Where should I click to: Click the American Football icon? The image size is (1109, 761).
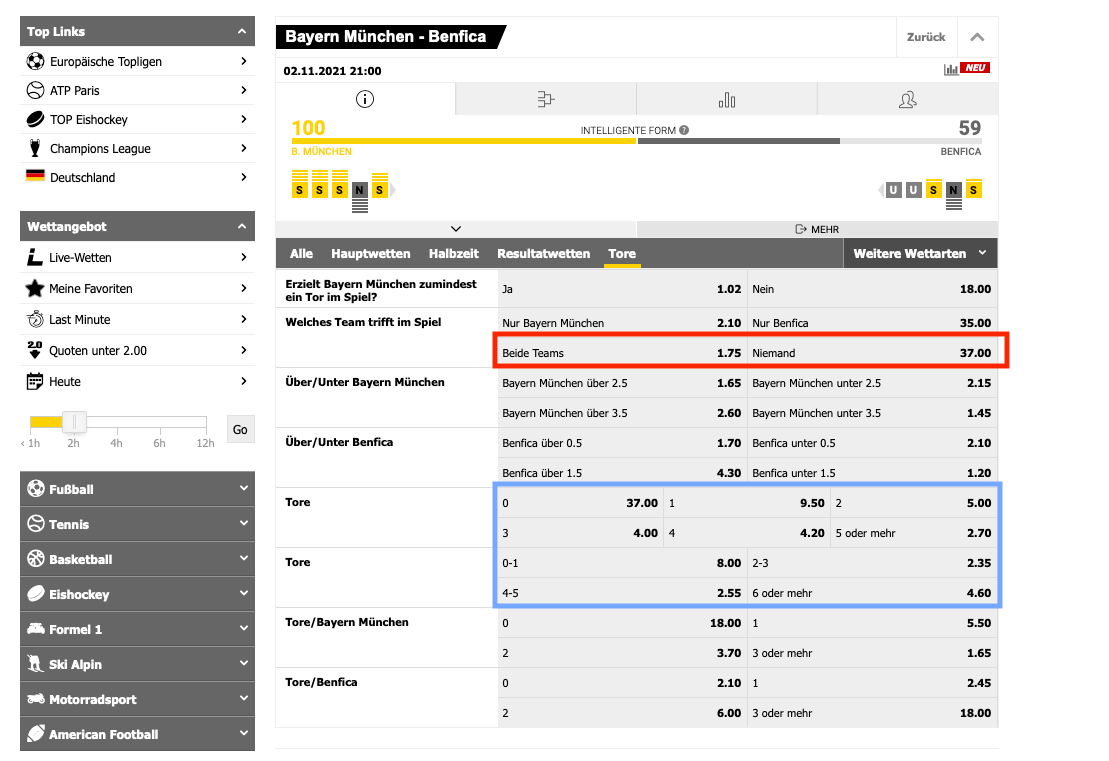coord(36,733)
